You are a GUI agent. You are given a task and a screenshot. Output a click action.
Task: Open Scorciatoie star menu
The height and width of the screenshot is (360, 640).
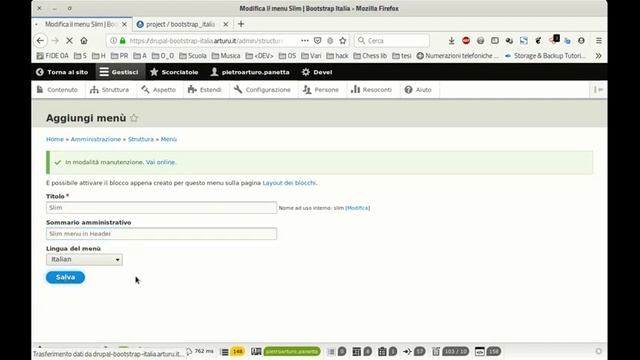(x=174, y=72)
